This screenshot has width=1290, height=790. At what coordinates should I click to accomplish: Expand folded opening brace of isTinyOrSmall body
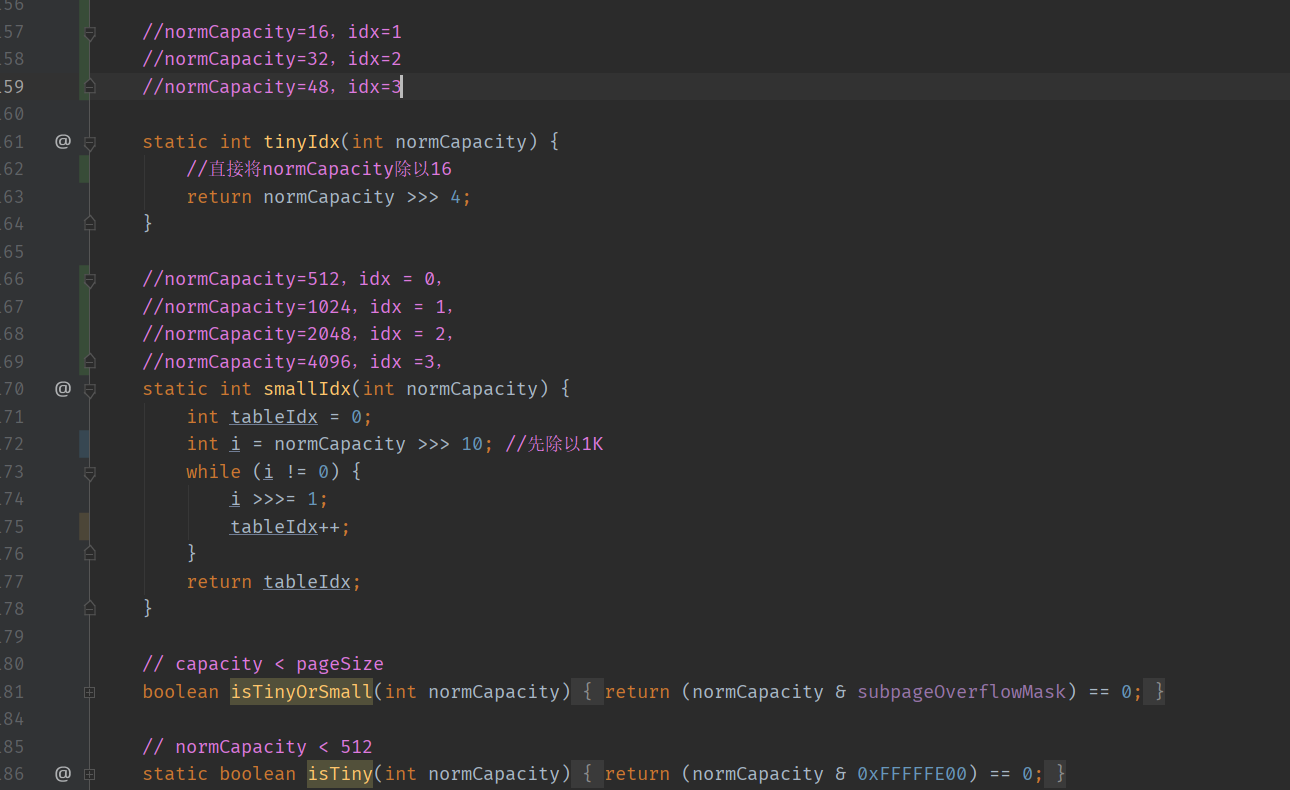click(588, 691)
